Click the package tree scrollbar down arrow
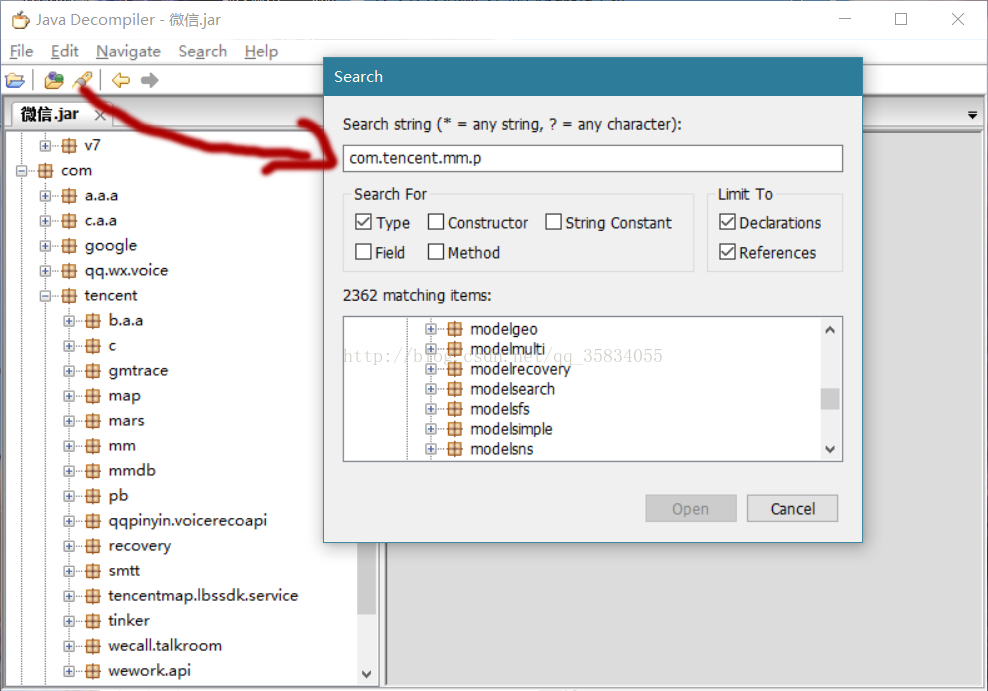The image size is (988, 691). click(x=367, y=674)
